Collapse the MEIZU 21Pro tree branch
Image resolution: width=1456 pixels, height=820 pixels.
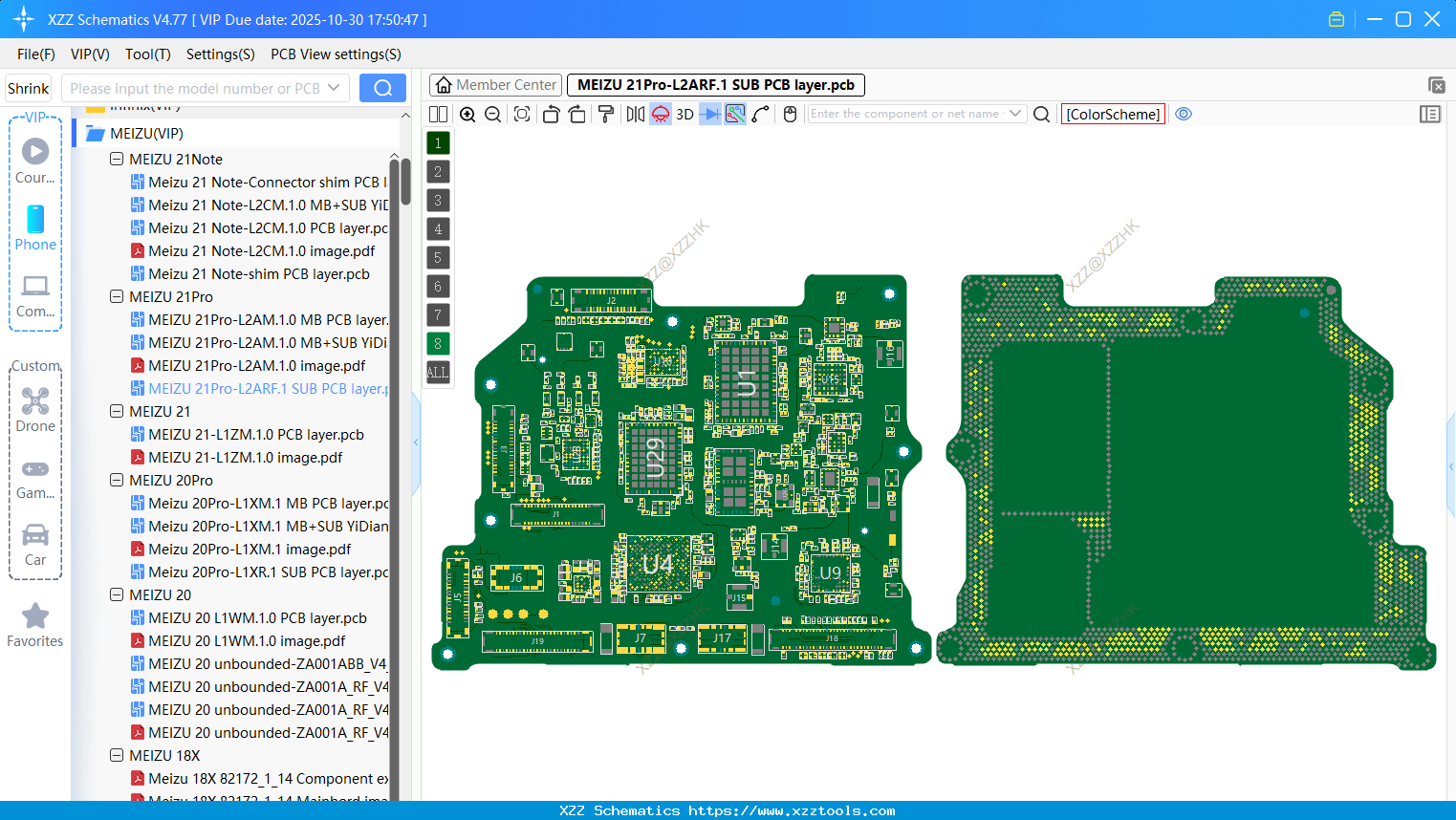(116, 296)
